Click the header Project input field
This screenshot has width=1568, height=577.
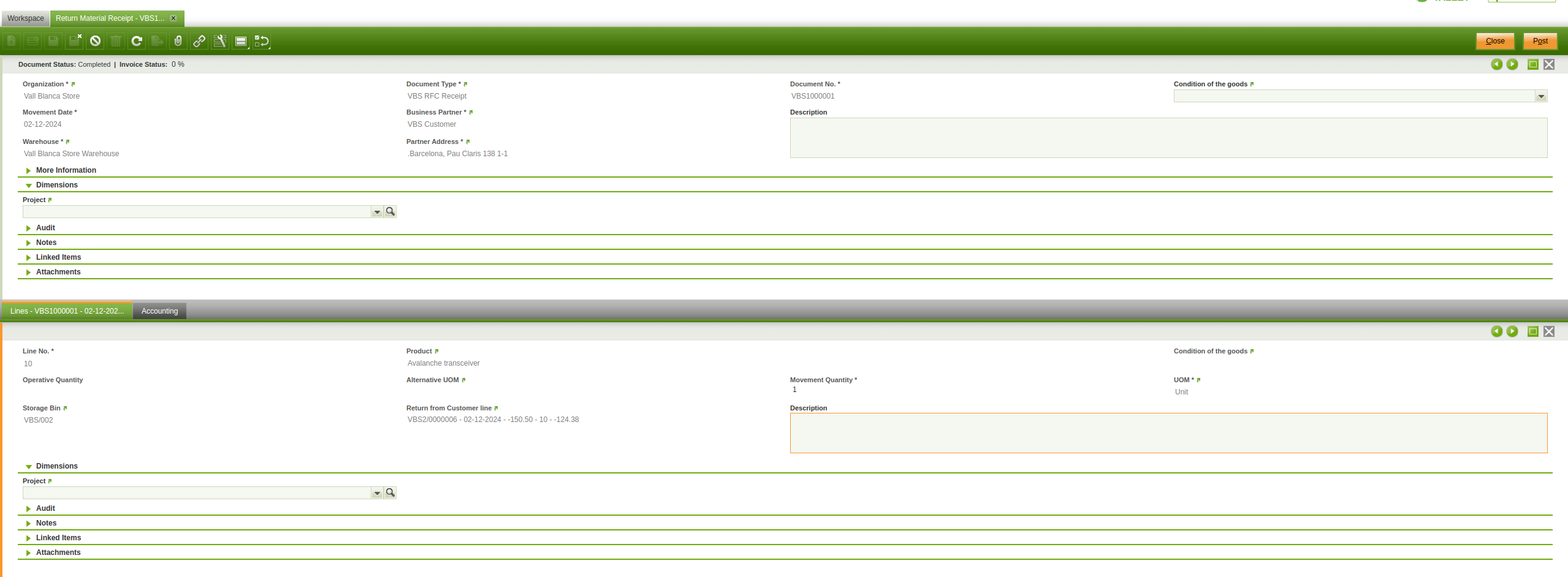197,212
